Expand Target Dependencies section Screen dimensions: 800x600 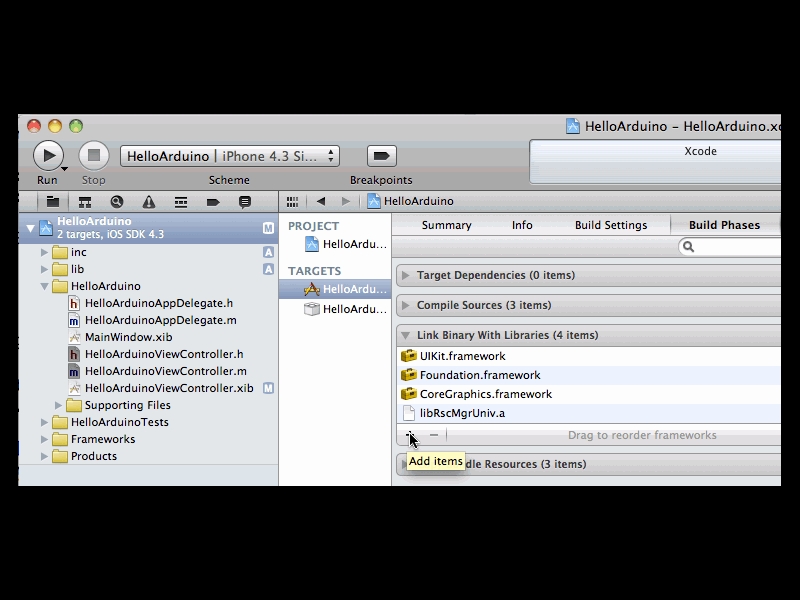(x=406, y=276)
